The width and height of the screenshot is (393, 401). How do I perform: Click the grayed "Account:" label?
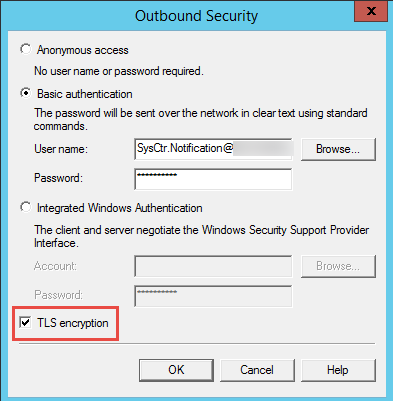tap(55, 266)
